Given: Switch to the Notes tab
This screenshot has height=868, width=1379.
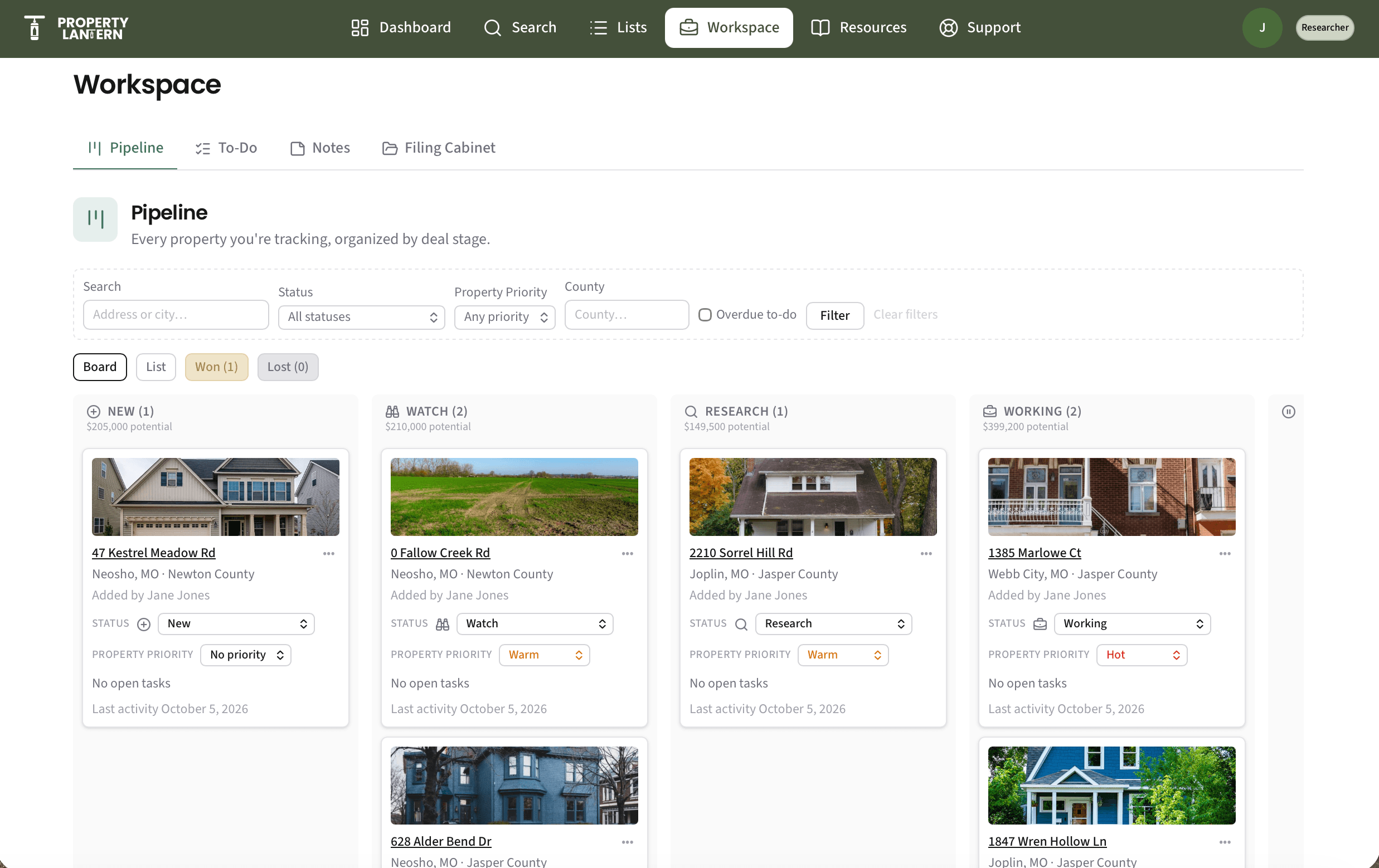Looking at the screenshot, I should point(320,148).
